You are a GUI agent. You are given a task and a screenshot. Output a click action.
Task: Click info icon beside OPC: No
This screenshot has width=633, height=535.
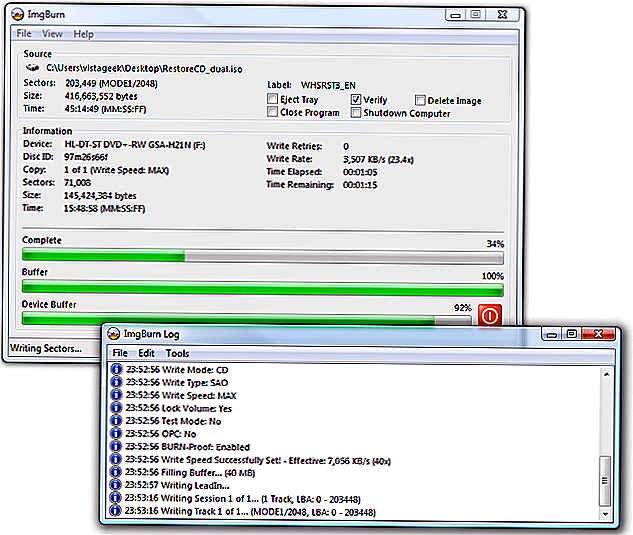116,434
